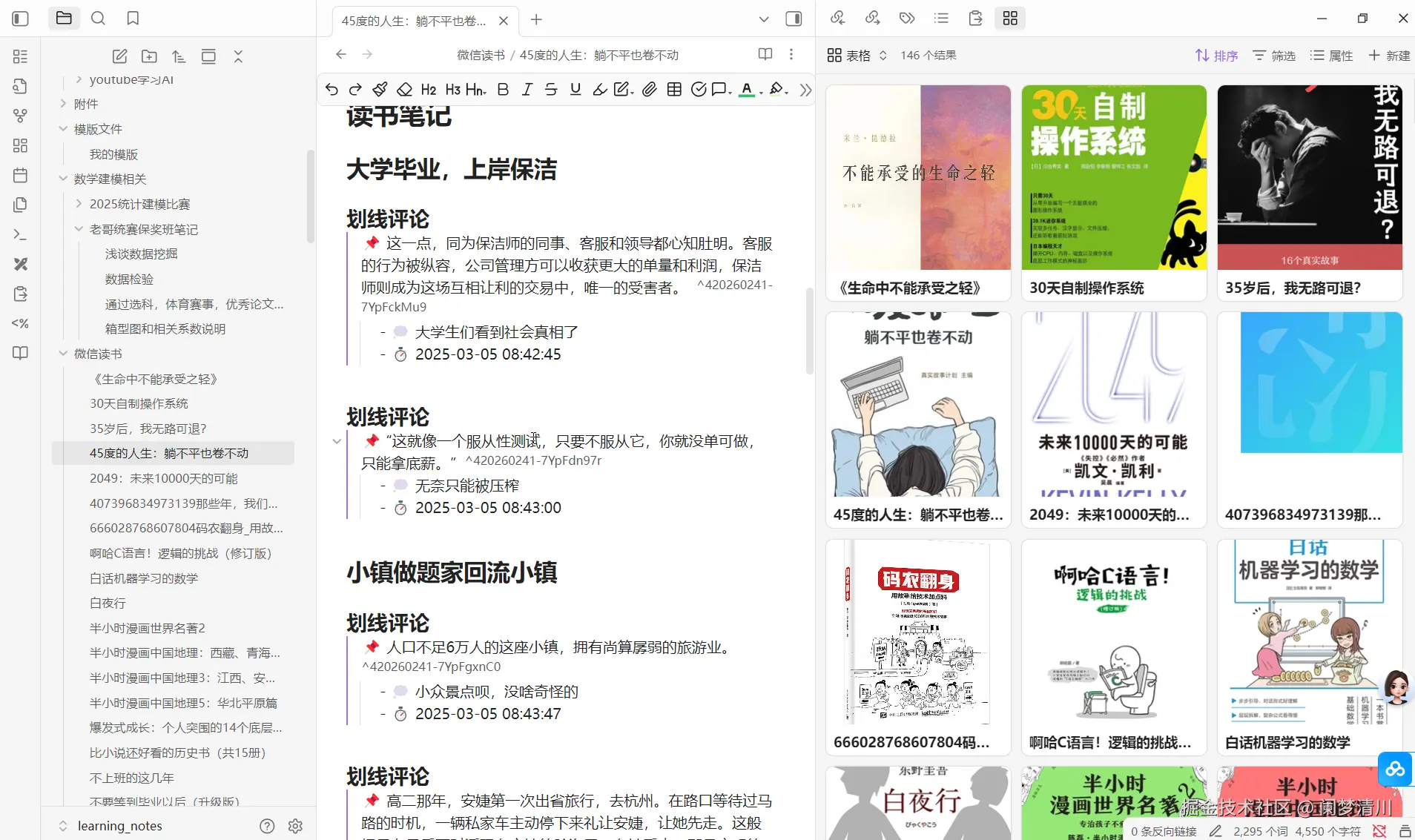
Task: Open vault settings gear
Action: pyautogui.click(x=295, y=826)
